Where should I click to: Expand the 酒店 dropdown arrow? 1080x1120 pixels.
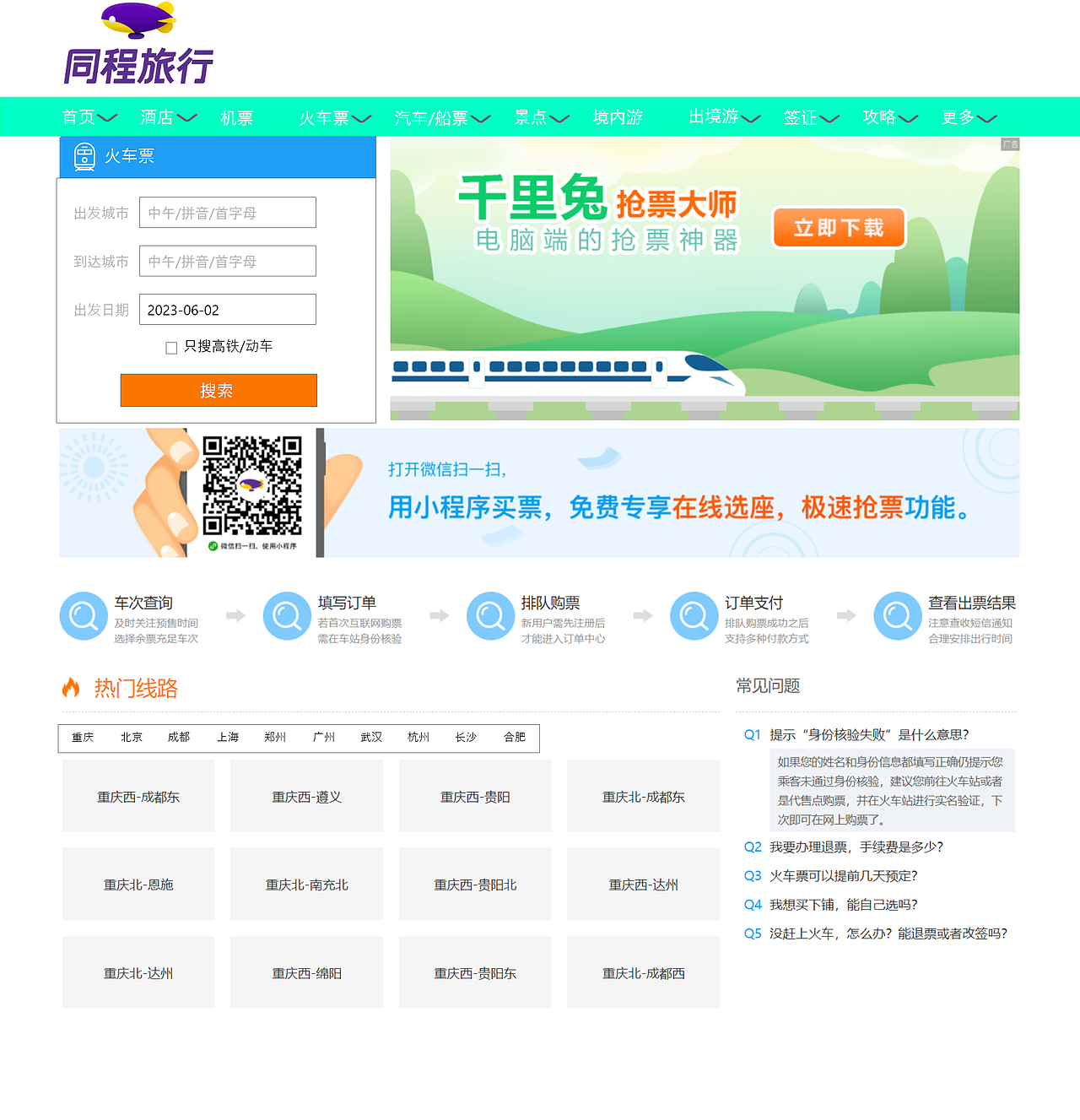point(186,118)
